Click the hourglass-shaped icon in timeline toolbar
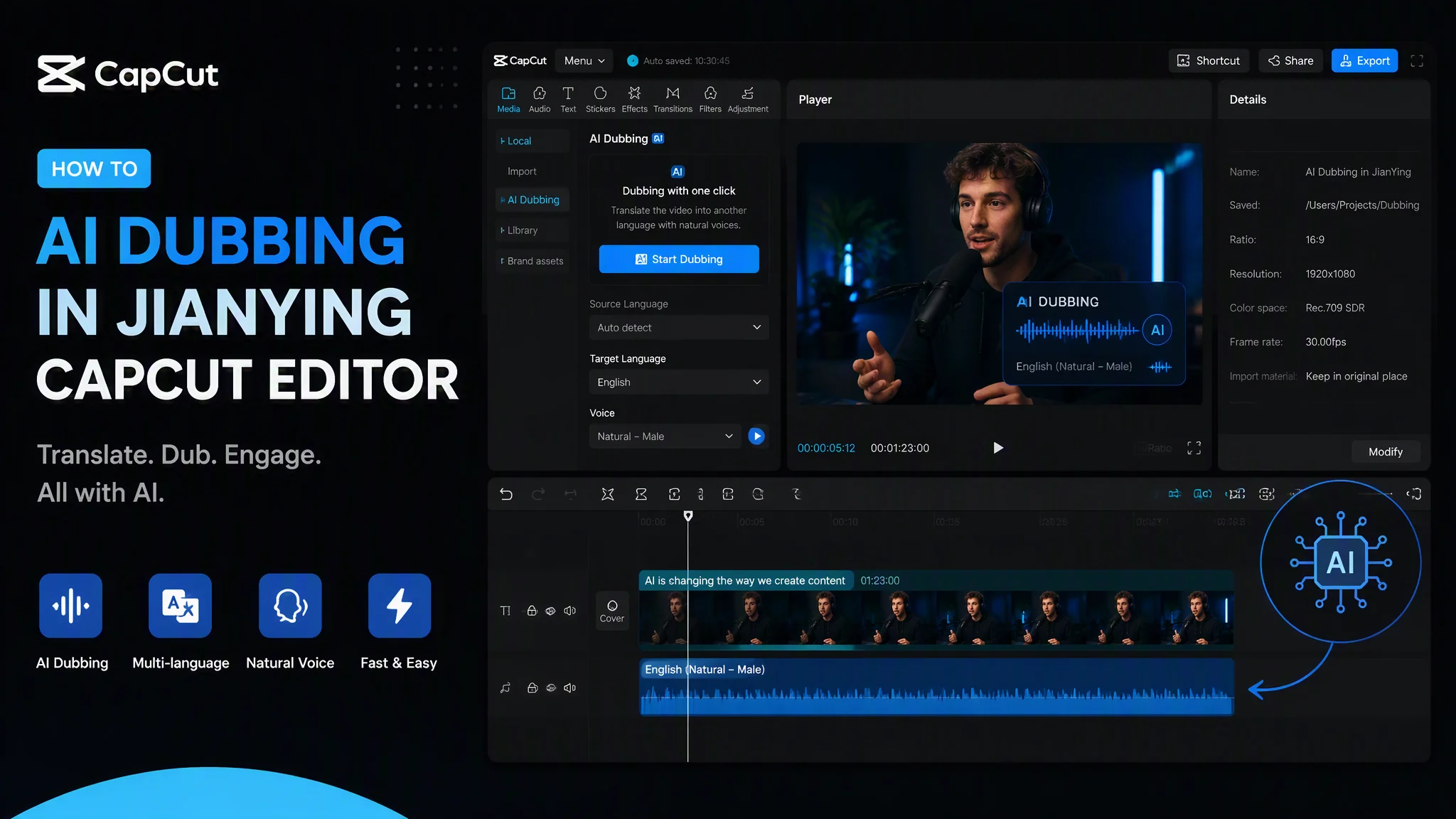Image resolution: width=1456 pixels, height=819 pixels. tap(641, 494)
